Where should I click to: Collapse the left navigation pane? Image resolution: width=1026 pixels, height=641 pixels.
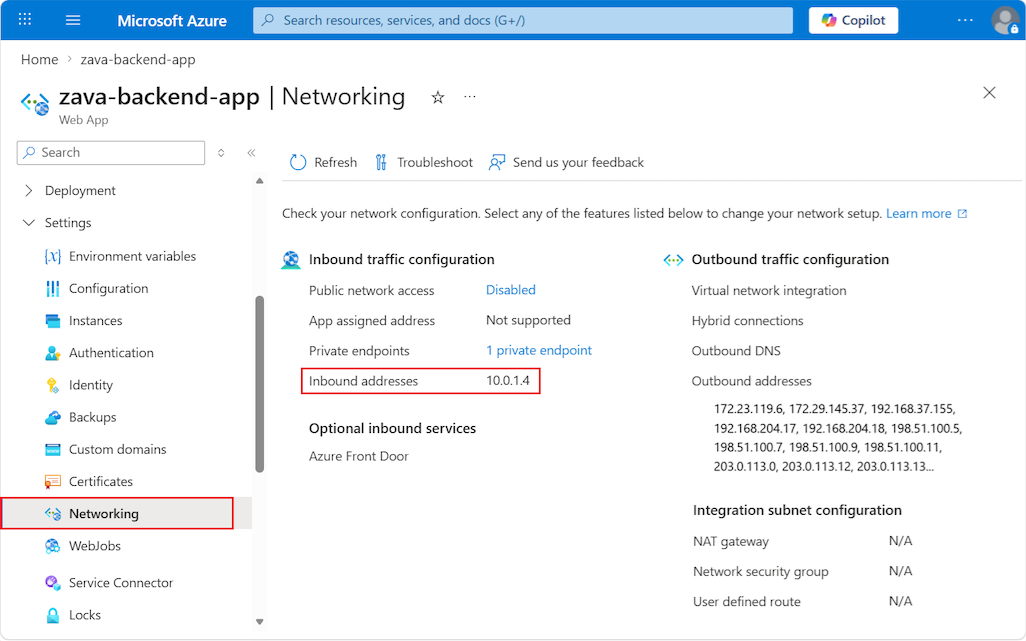tap(251, 152)
